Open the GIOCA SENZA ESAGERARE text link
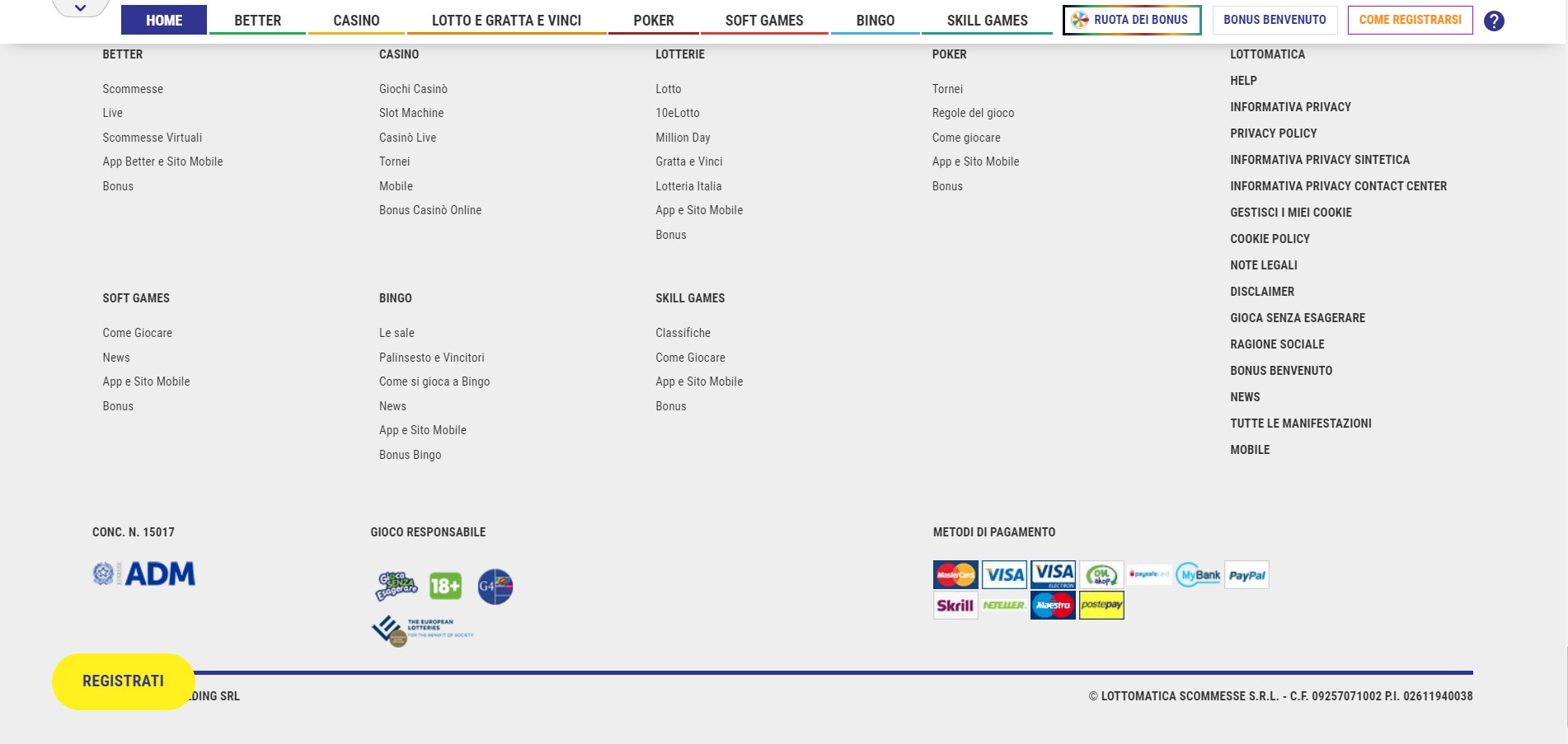The height and width of the screenshot is (744, 1568). point(1298,318)
